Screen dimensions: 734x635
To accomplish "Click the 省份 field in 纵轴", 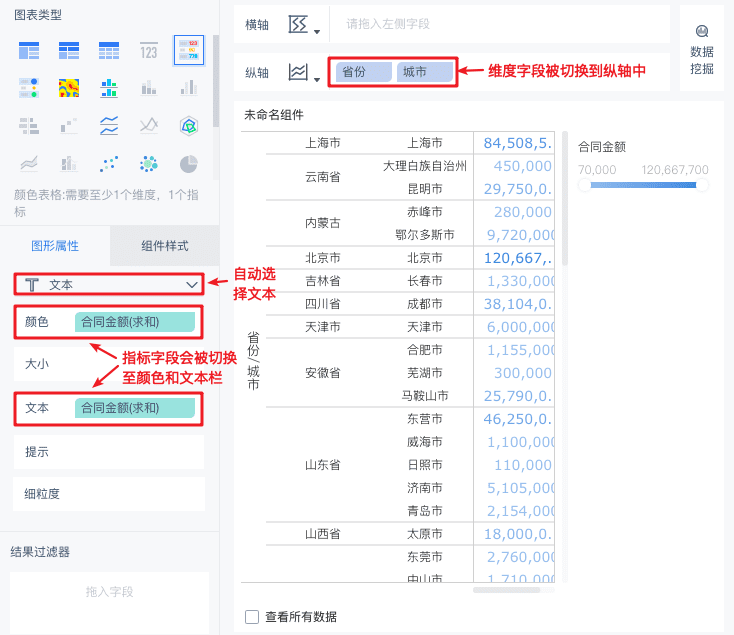I will pos(364,72).
